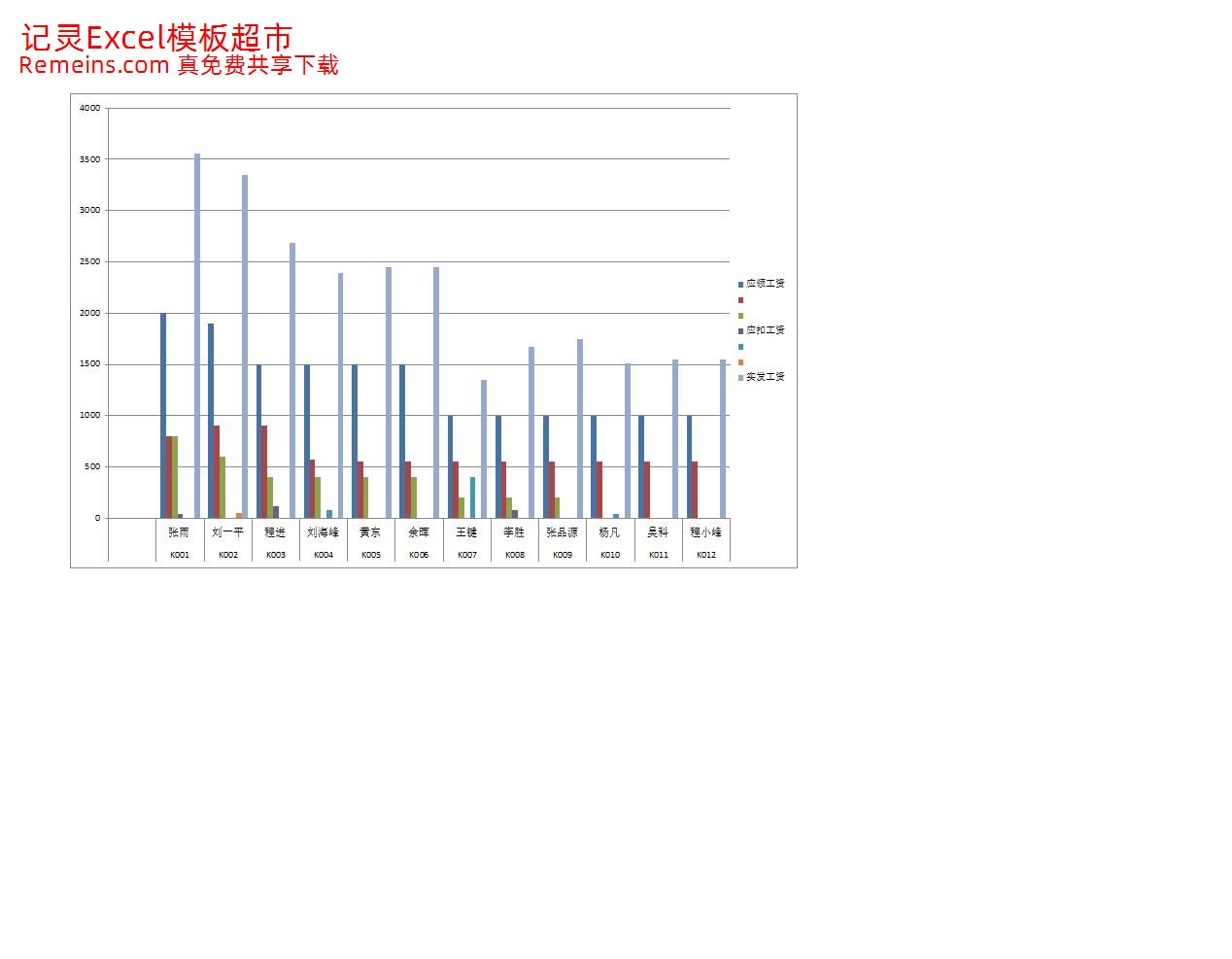Click the light blue 实发工资 legend swatch
Image resolution: width=1232 pixels, height=959 pixels.
740,378
